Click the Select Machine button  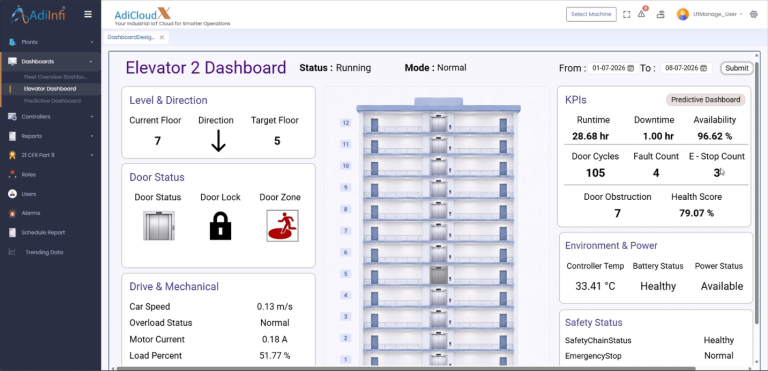click(x=591, y=14)
